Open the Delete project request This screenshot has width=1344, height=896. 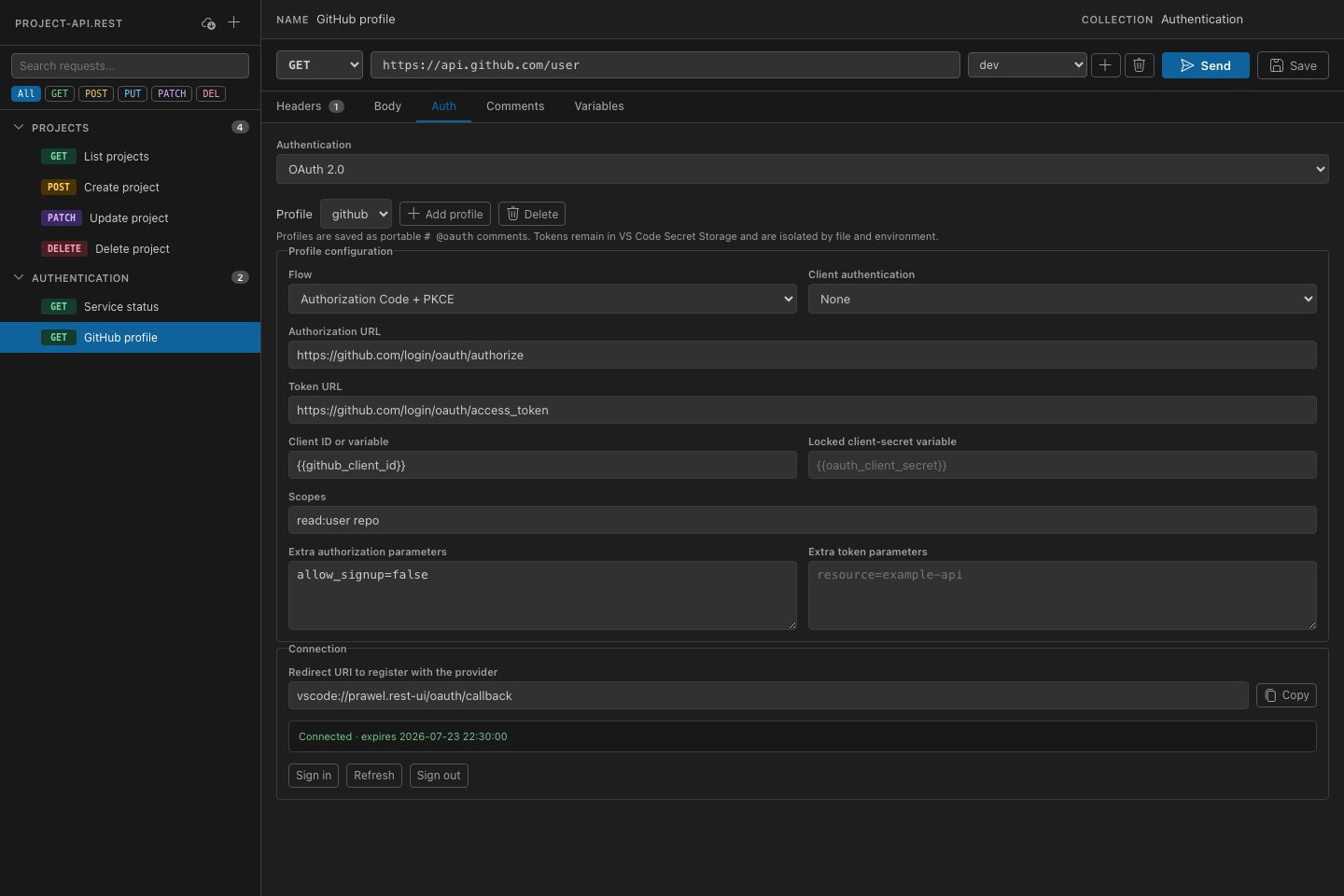click(x=131, y=249)
